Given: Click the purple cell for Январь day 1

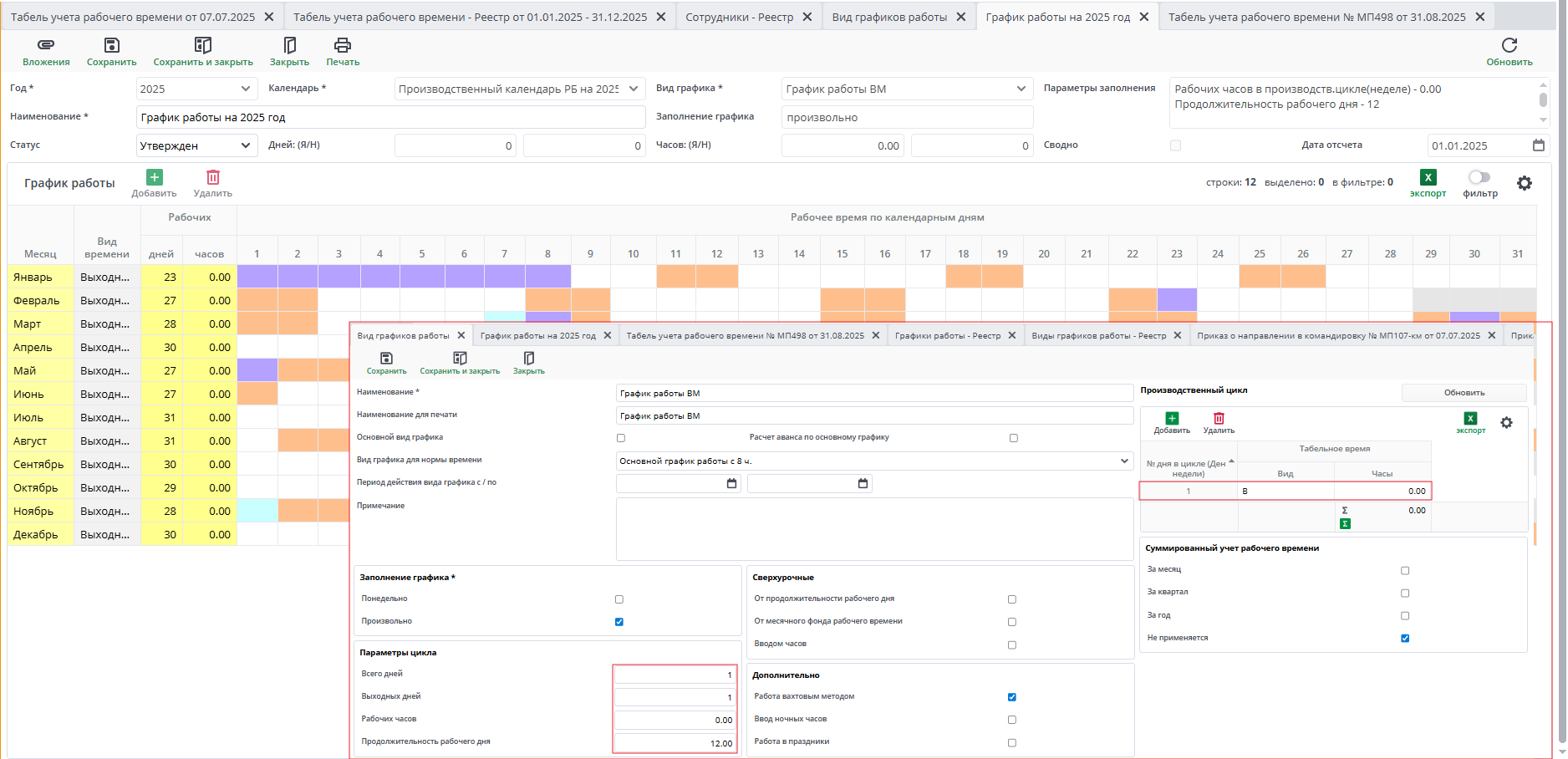Looking at the screenshot, I should 257,277.
